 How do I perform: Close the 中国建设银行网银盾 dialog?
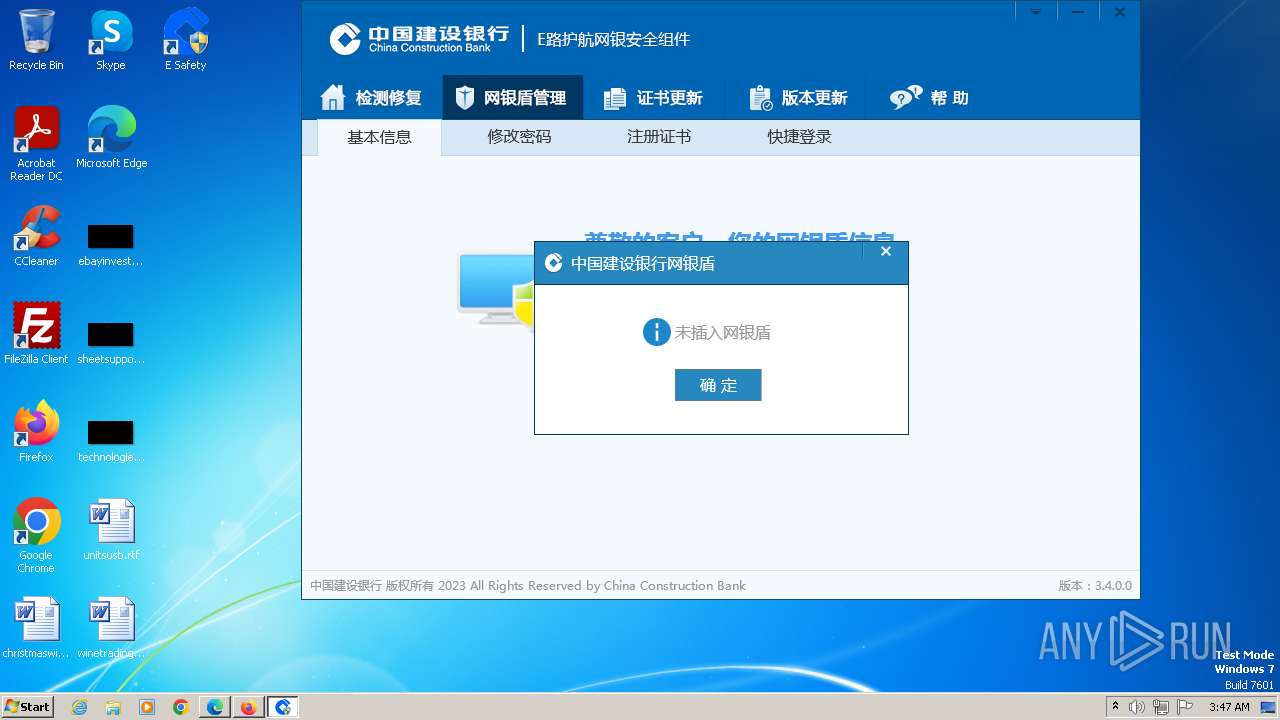(x=885, y=252)
